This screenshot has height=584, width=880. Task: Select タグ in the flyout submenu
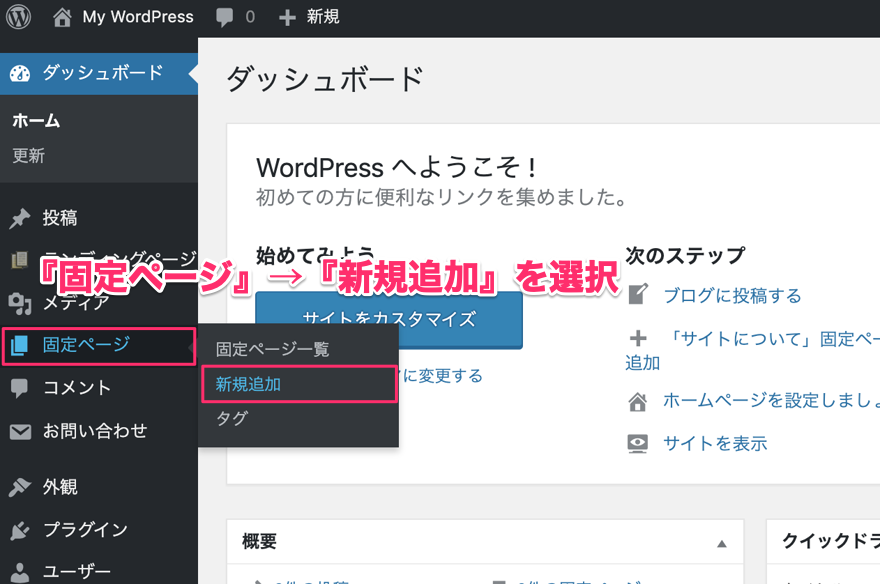231,418
